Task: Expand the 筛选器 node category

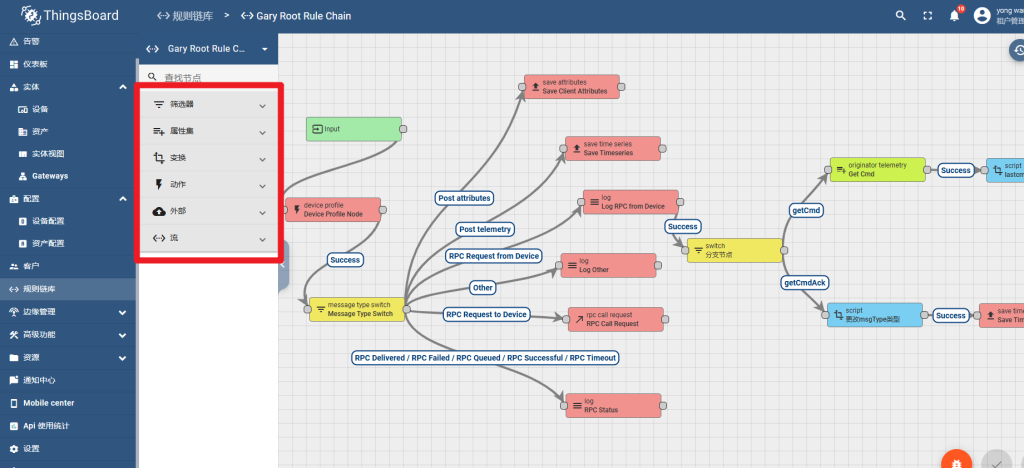Action: pyautogui.click(x=209, y=104)
